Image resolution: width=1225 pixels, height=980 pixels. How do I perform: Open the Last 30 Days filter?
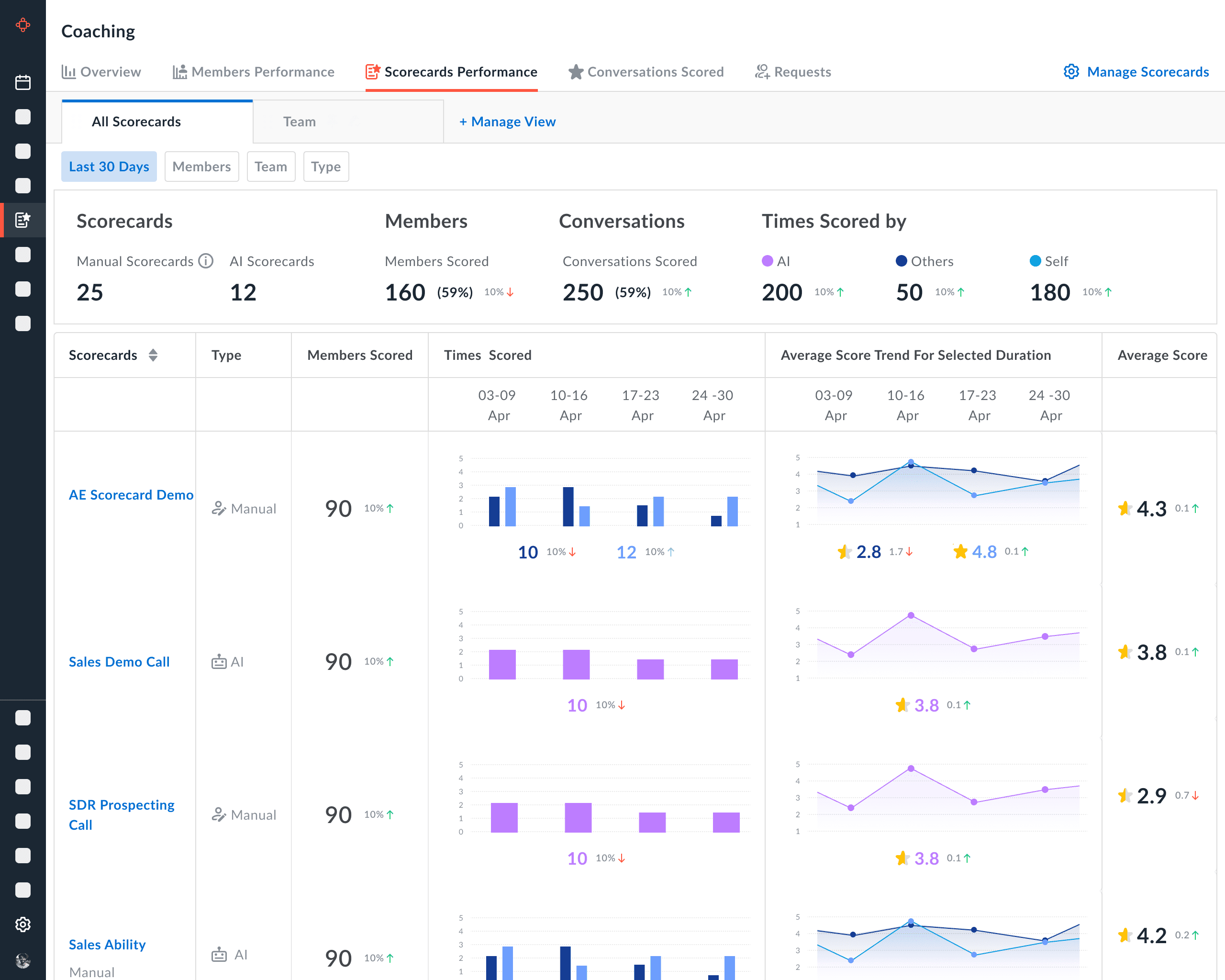(109, 167)
